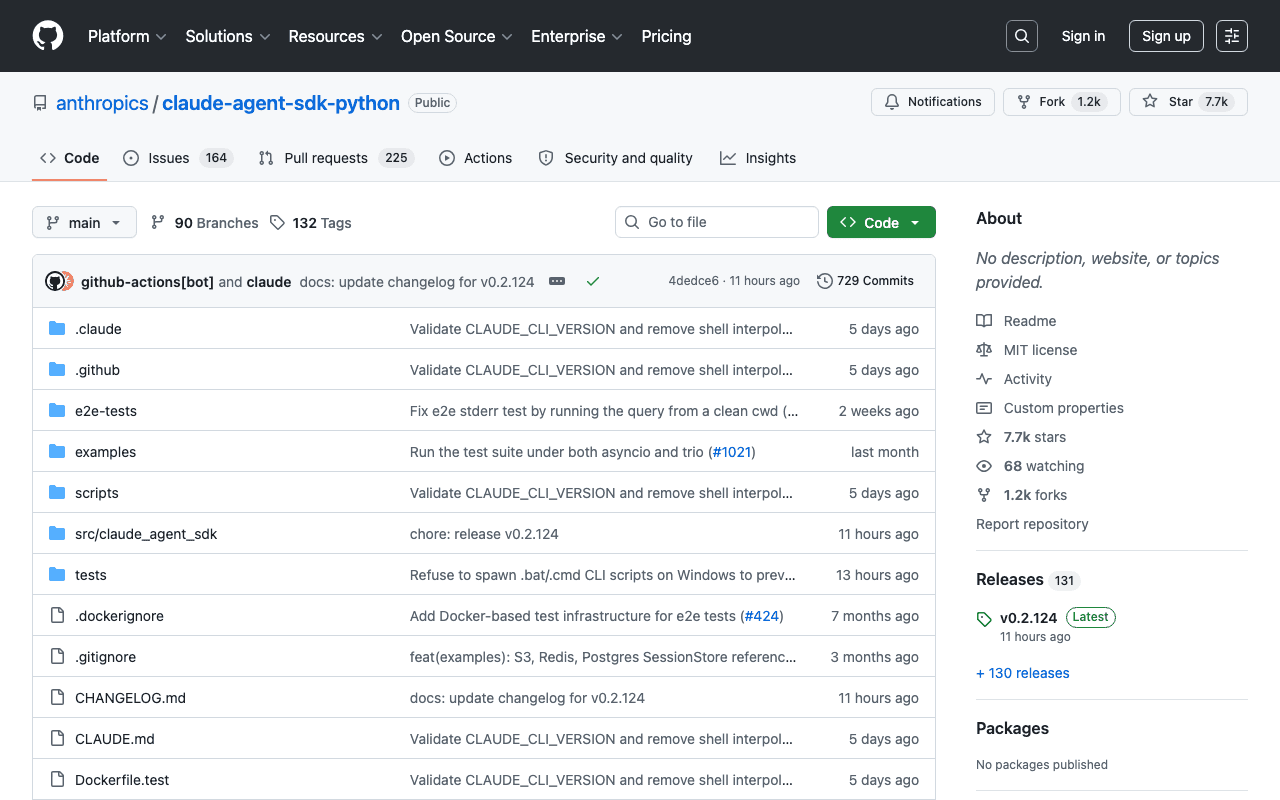Viewport: 1280px width, 800px height.
Task: Expand the Open Source menu
Action: pos(457,36)
